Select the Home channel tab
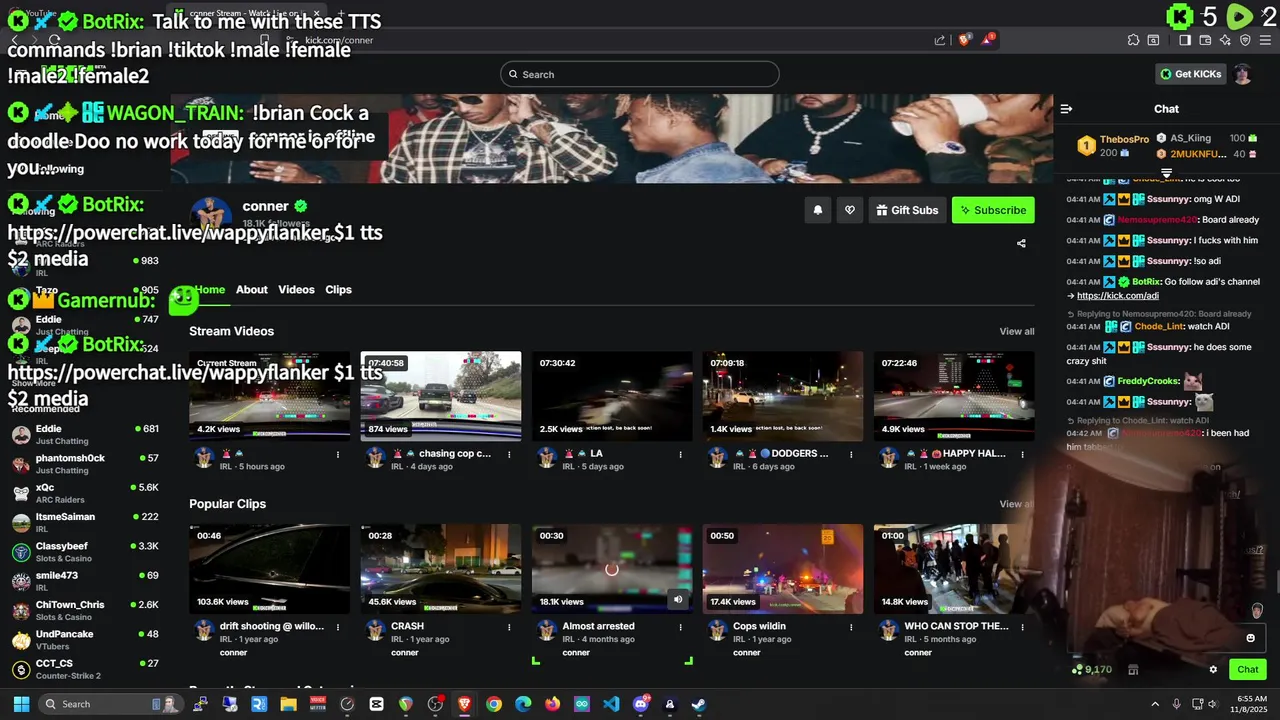This screenshot has height=720, width=1280. click(210, 289)
